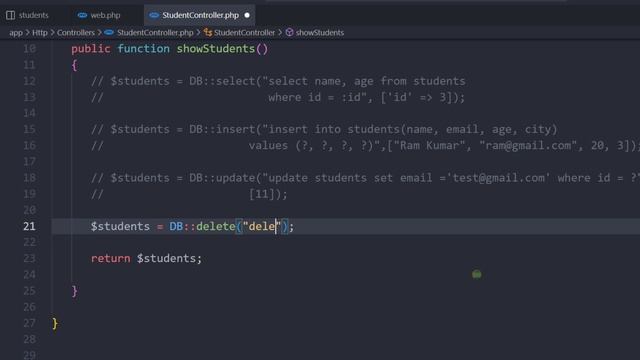The width and height of the screenshot is (640, 360).
Task: Click line number 10 in the gutter
Action: coord(29,49)
